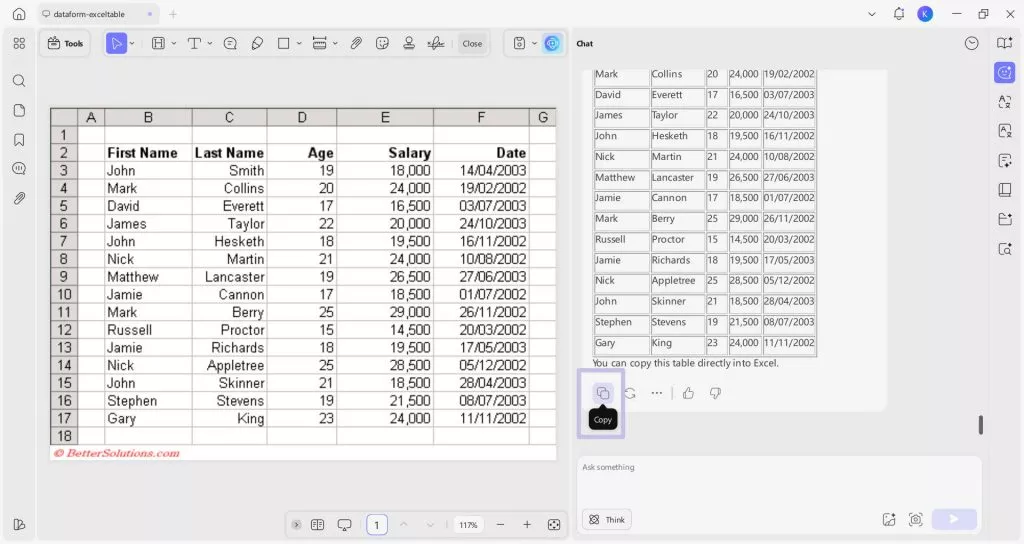This screenshot has width=1024, height=544.
Task: Select the cursor selection tool
Action: pyautogui.click(x=116, y=44)
